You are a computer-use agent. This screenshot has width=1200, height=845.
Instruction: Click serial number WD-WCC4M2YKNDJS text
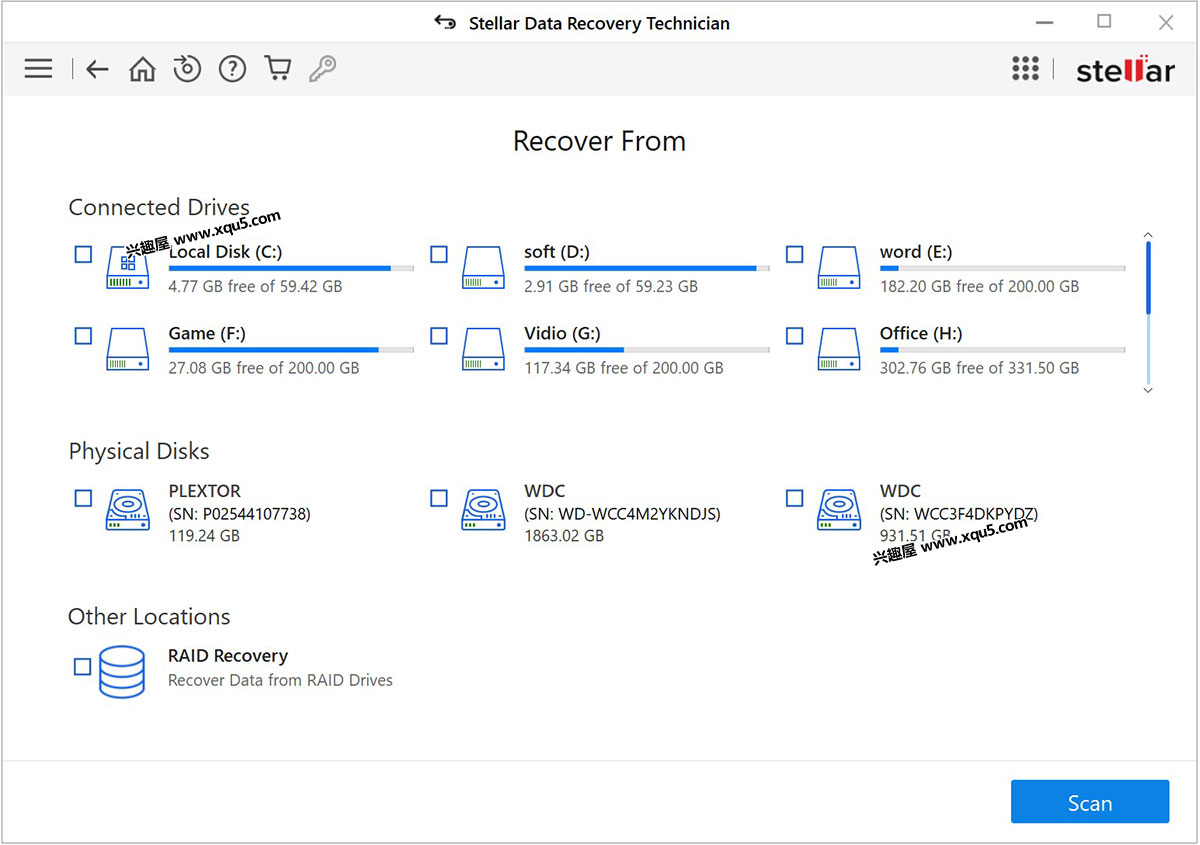(x=622, y=514)
